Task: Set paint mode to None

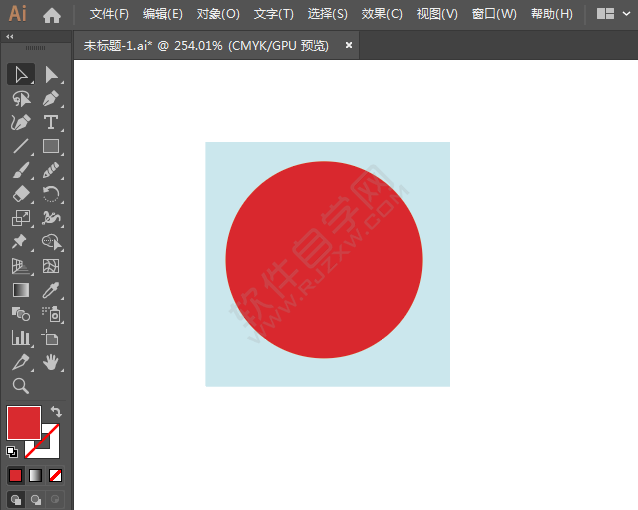Action: (56, 475)
